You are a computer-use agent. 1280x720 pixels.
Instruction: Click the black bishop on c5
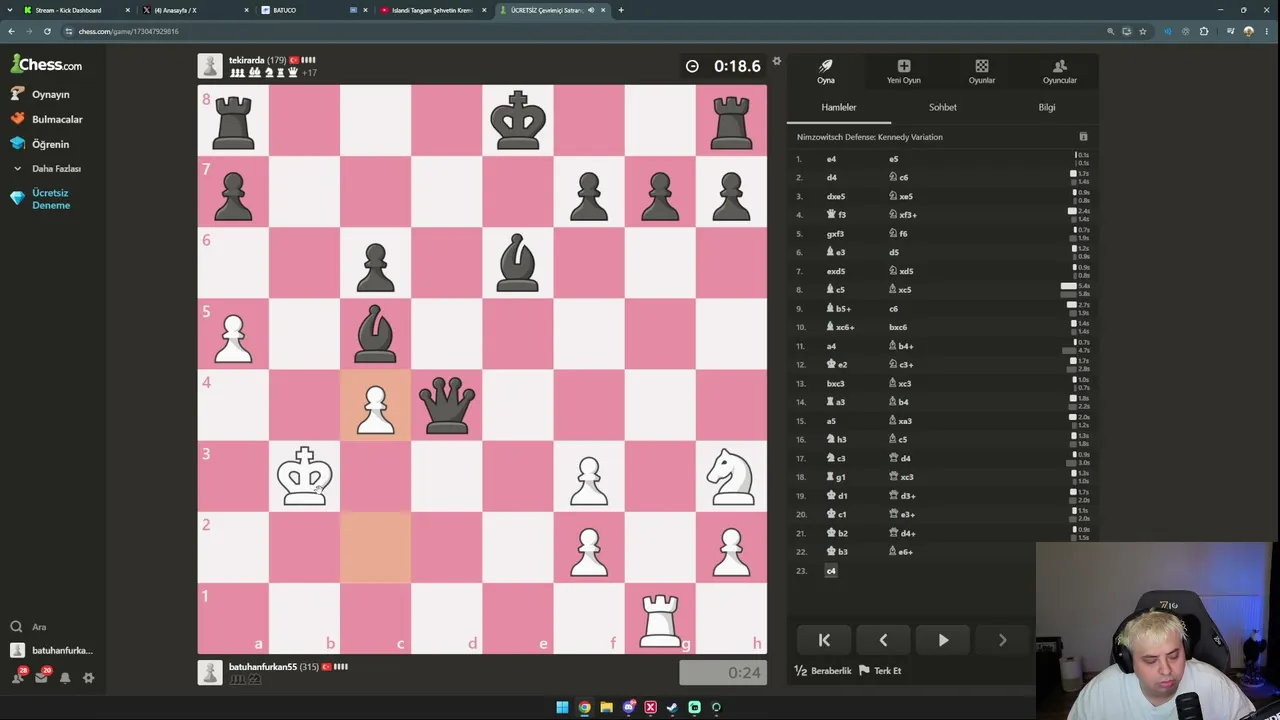coord(375,334)
